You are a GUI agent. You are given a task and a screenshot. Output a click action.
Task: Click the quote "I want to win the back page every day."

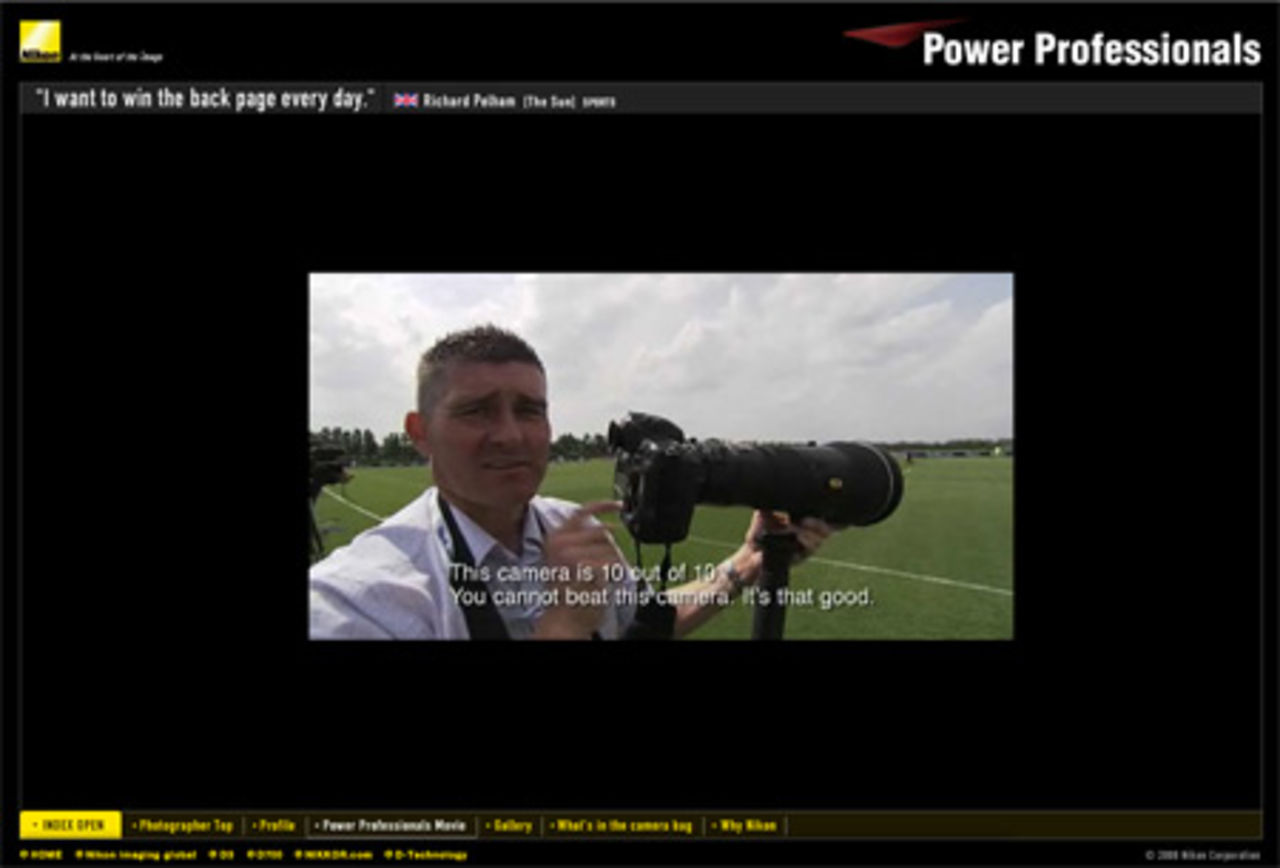click(x=205, y=99)
